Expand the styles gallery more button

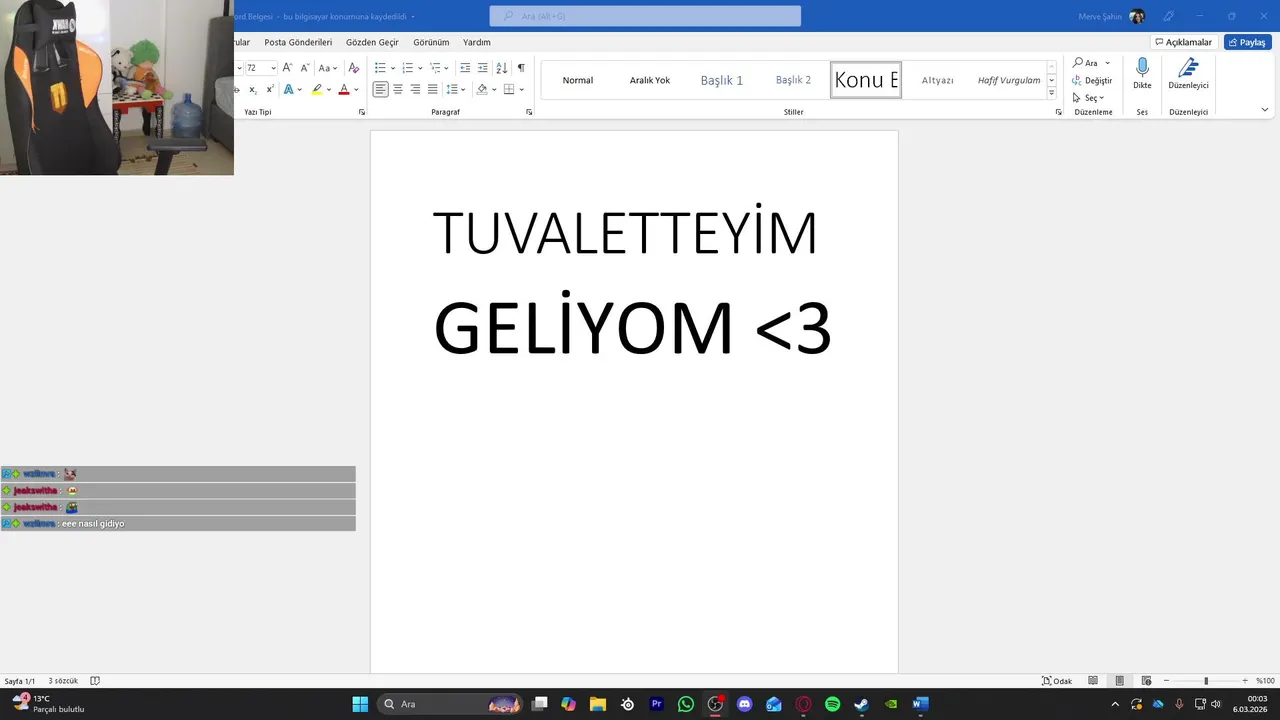click(x=1051, y=93)
